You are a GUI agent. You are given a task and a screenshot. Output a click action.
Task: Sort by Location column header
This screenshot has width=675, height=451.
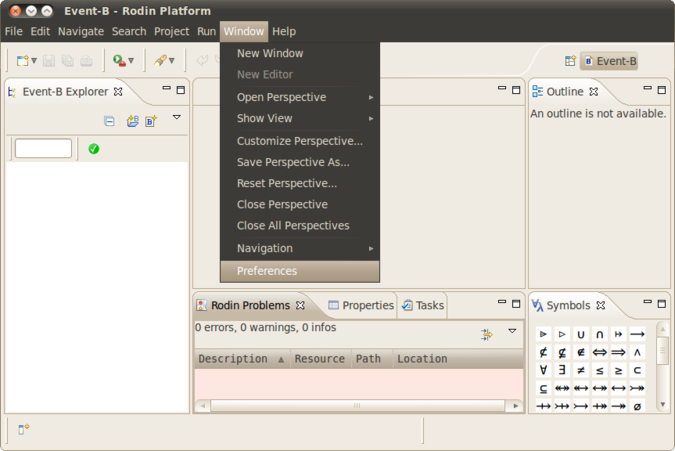458,359
